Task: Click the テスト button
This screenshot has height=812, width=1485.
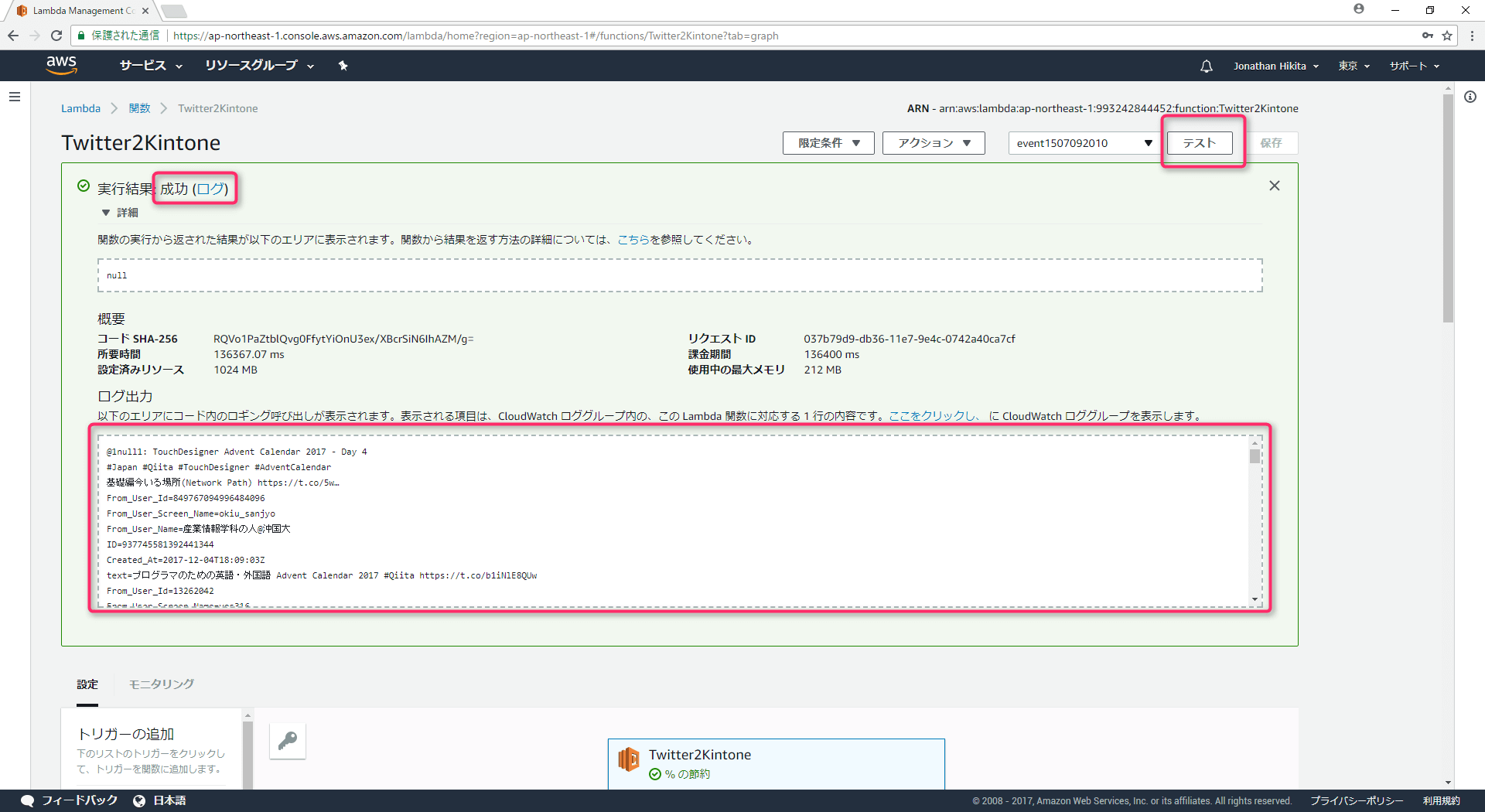Action: 1200,143
